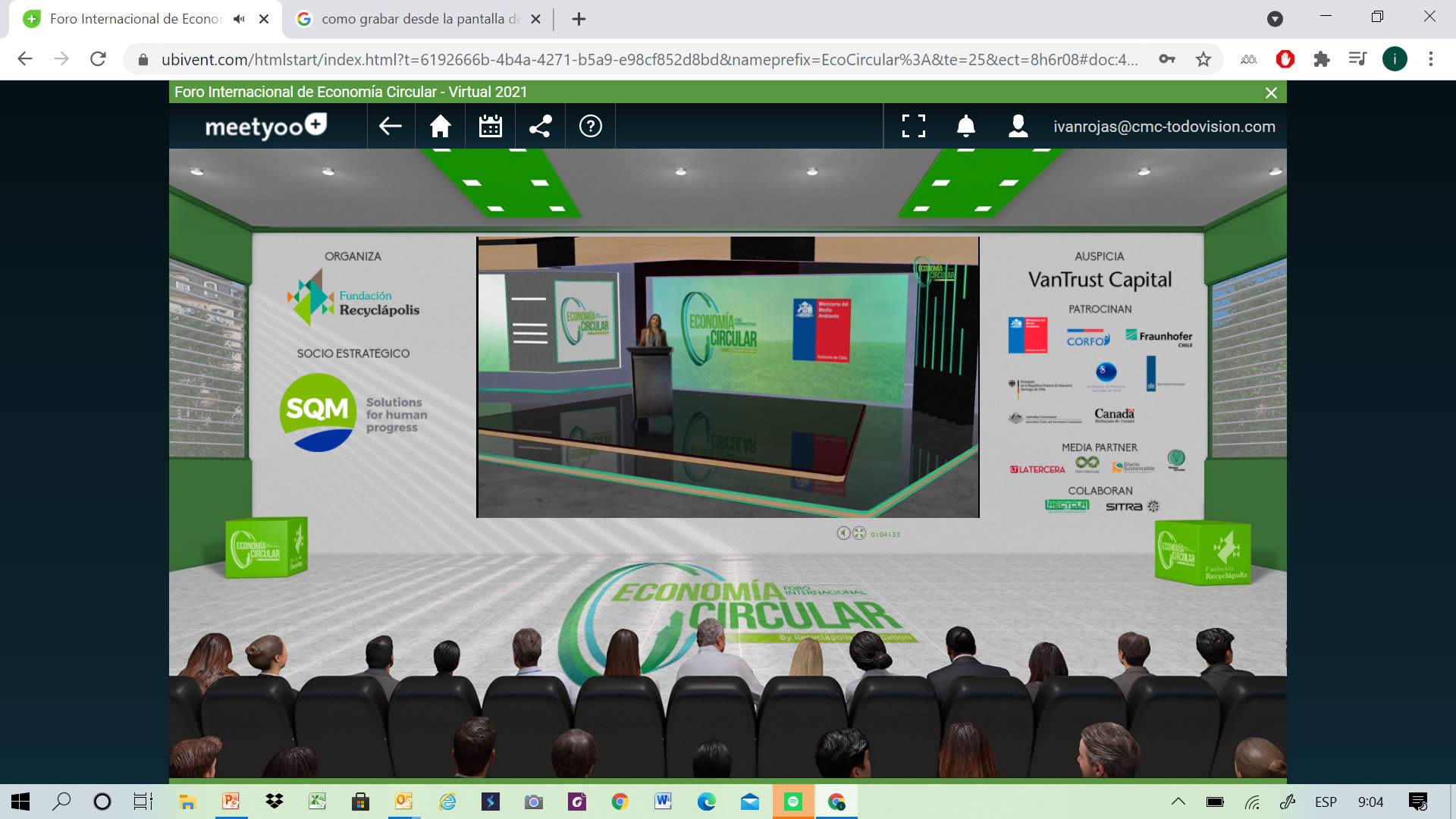Open a new browser tab
The width and height of the screenshot is (1456, 819).
click(579, 19)
